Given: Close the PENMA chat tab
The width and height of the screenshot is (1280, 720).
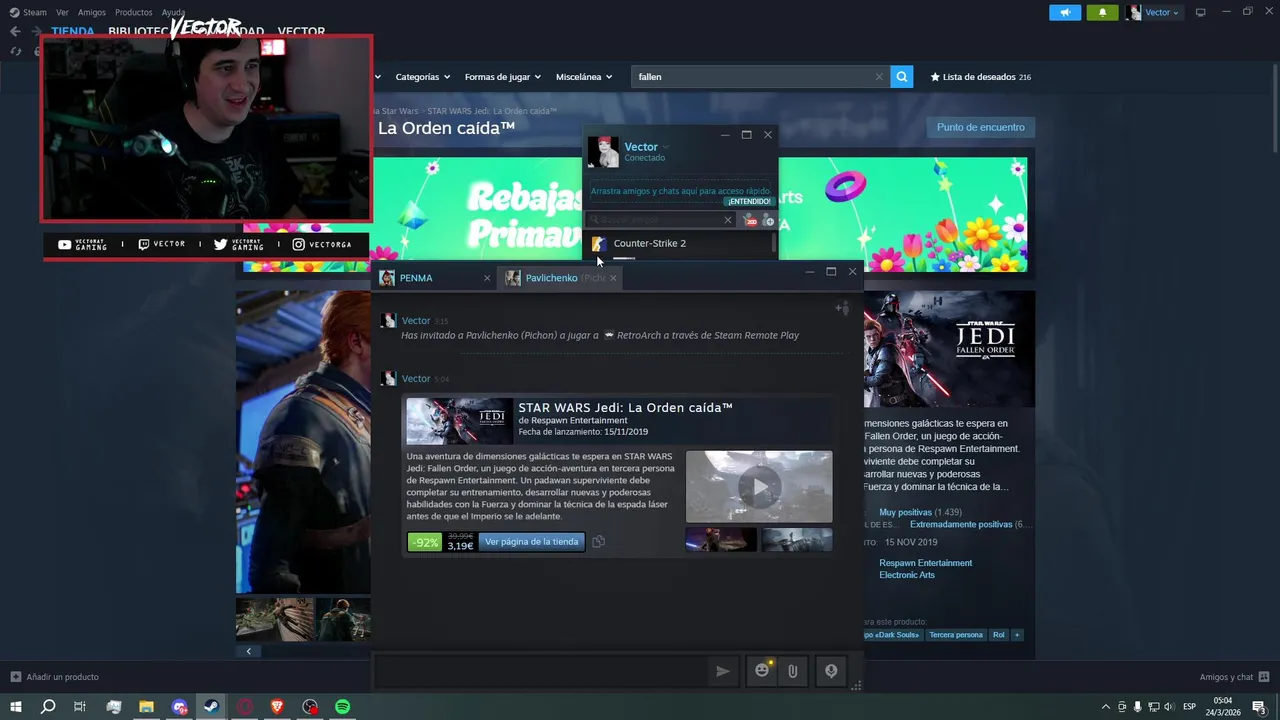Looking at the screenshot, I should pyautogui.click(x=487, y=278).
